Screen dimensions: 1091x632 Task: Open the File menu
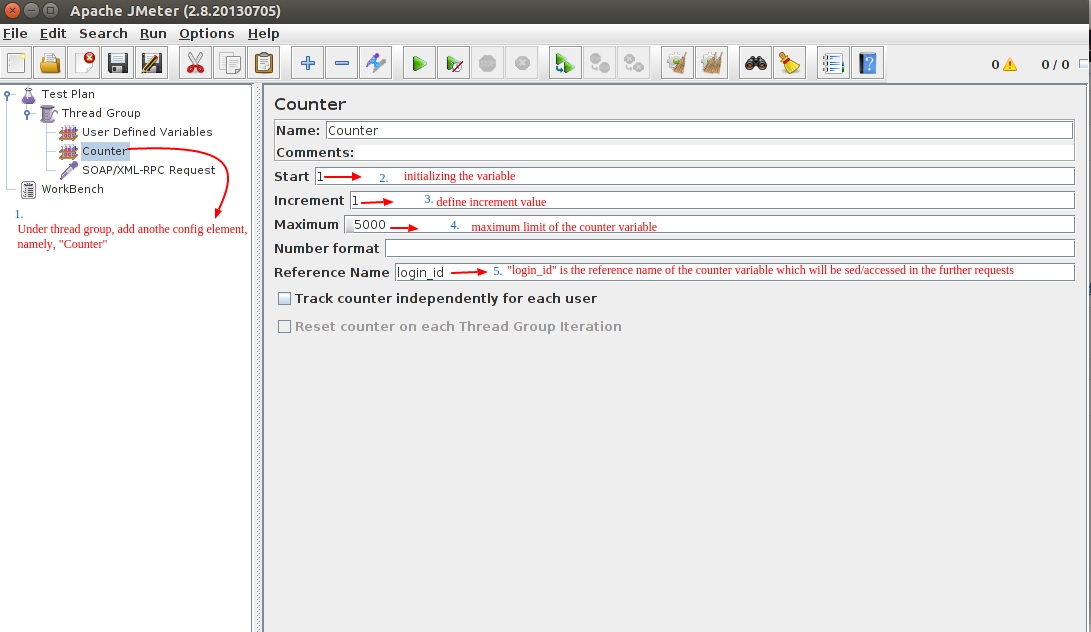[15, 33]
